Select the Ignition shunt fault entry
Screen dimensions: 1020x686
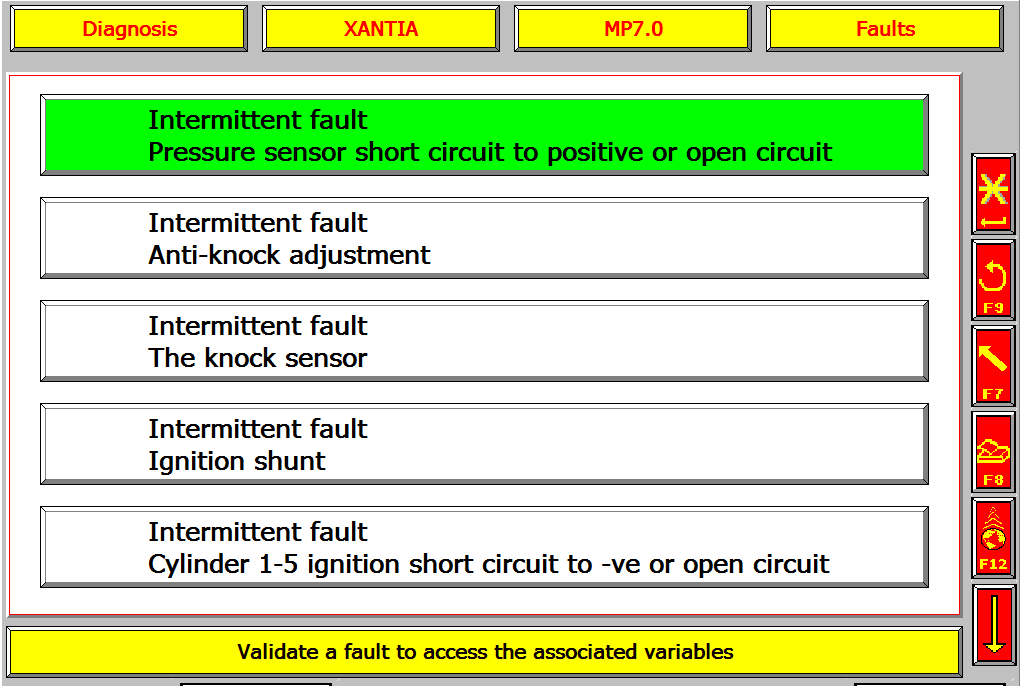pos(484,444)
